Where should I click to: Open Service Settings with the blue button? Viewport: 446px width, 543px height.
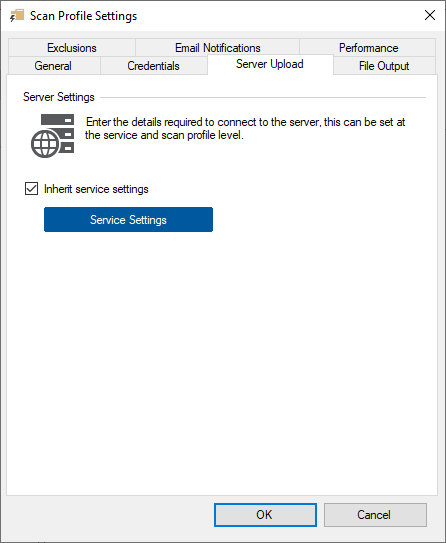[128, 220]
